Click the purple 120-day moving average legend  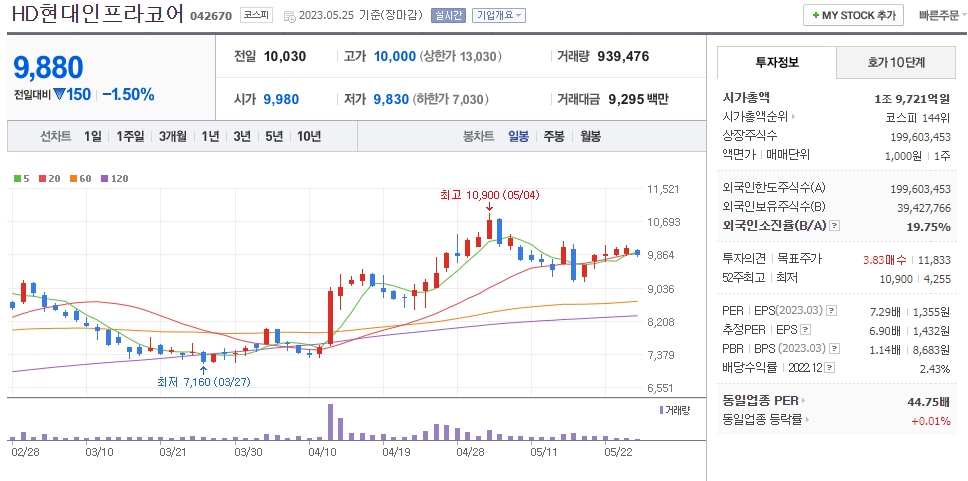coord(114,178)
